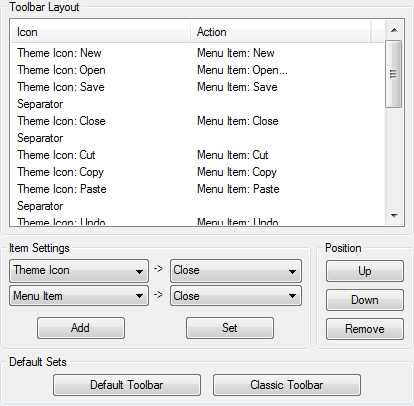Select the Theme Icon: Paste row
The image size is (414, 406).
197,189
